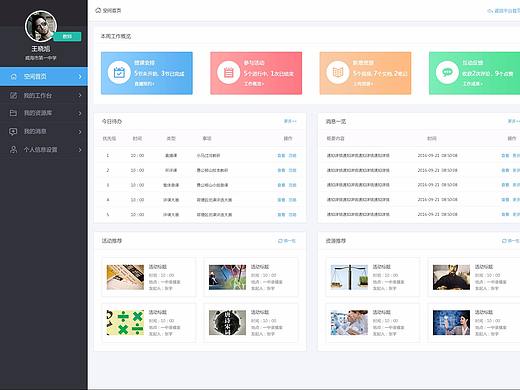
Task: Click the green teacher badge beside the avatar
Action: pos(67,36)
